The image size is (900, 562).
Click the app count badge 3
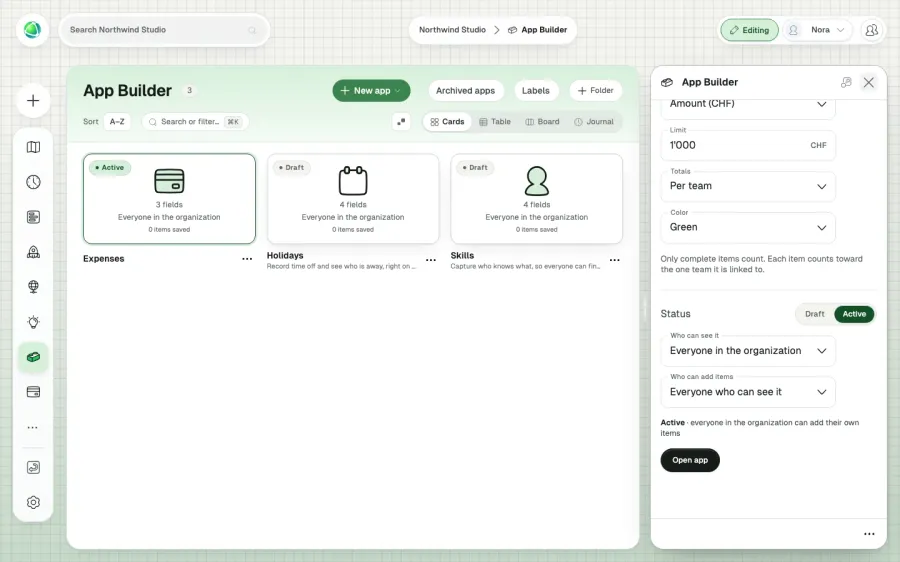click(189, 90)
